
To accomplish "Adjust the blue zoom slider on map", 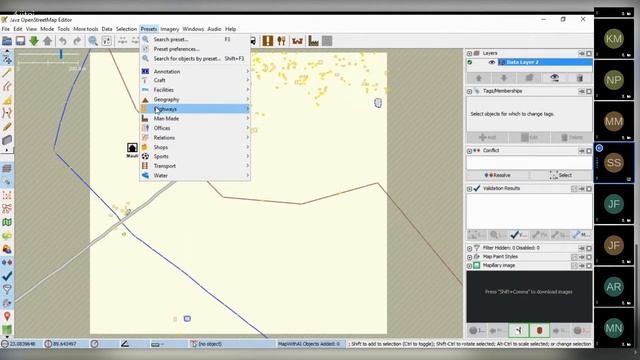I will click(x=61, y=54).
